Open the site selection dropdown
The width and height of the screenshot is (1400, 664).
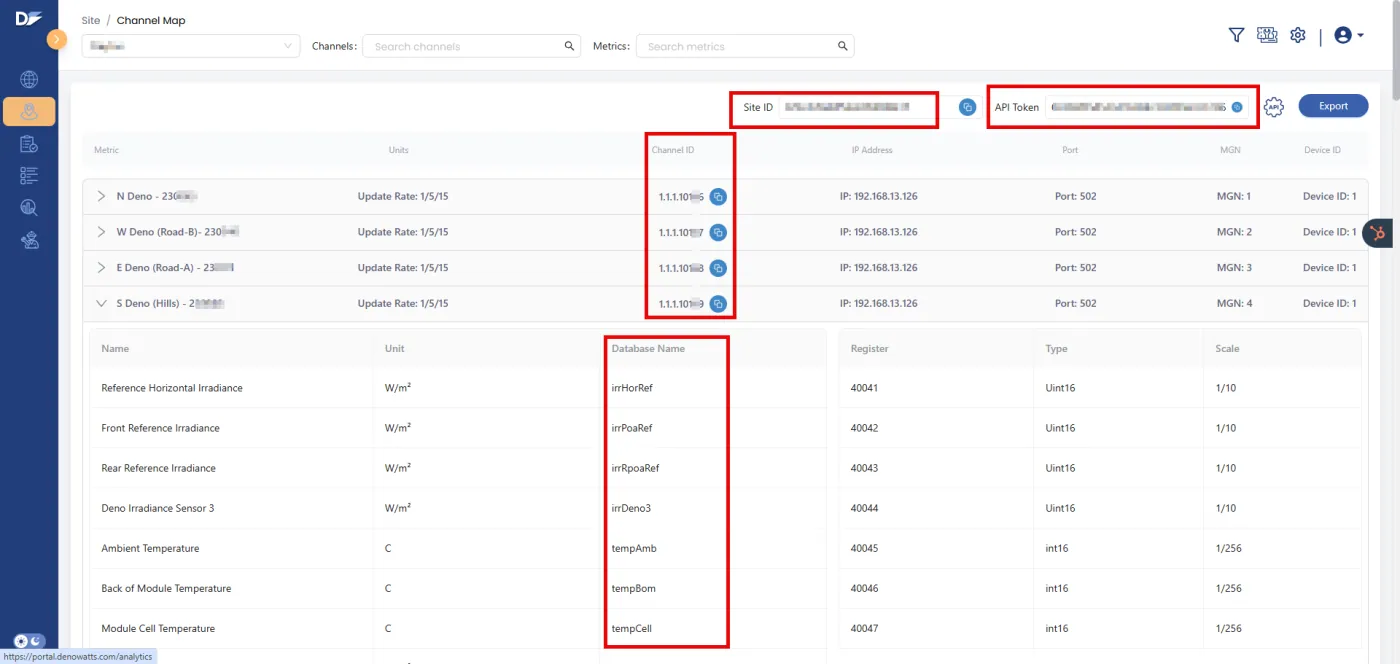(x=191, y=46)
